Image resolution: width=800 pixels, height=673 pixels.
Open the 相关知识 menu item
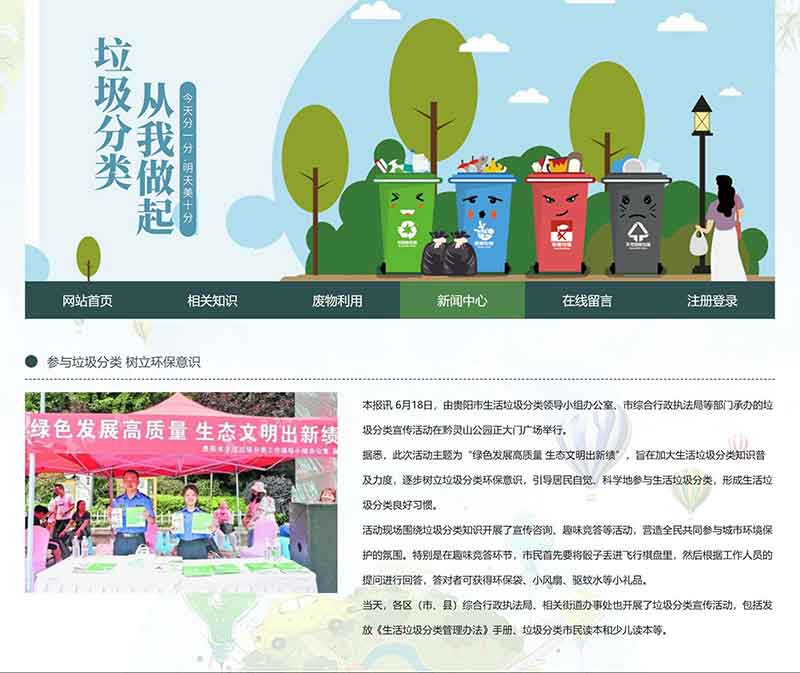pos(212,300)
